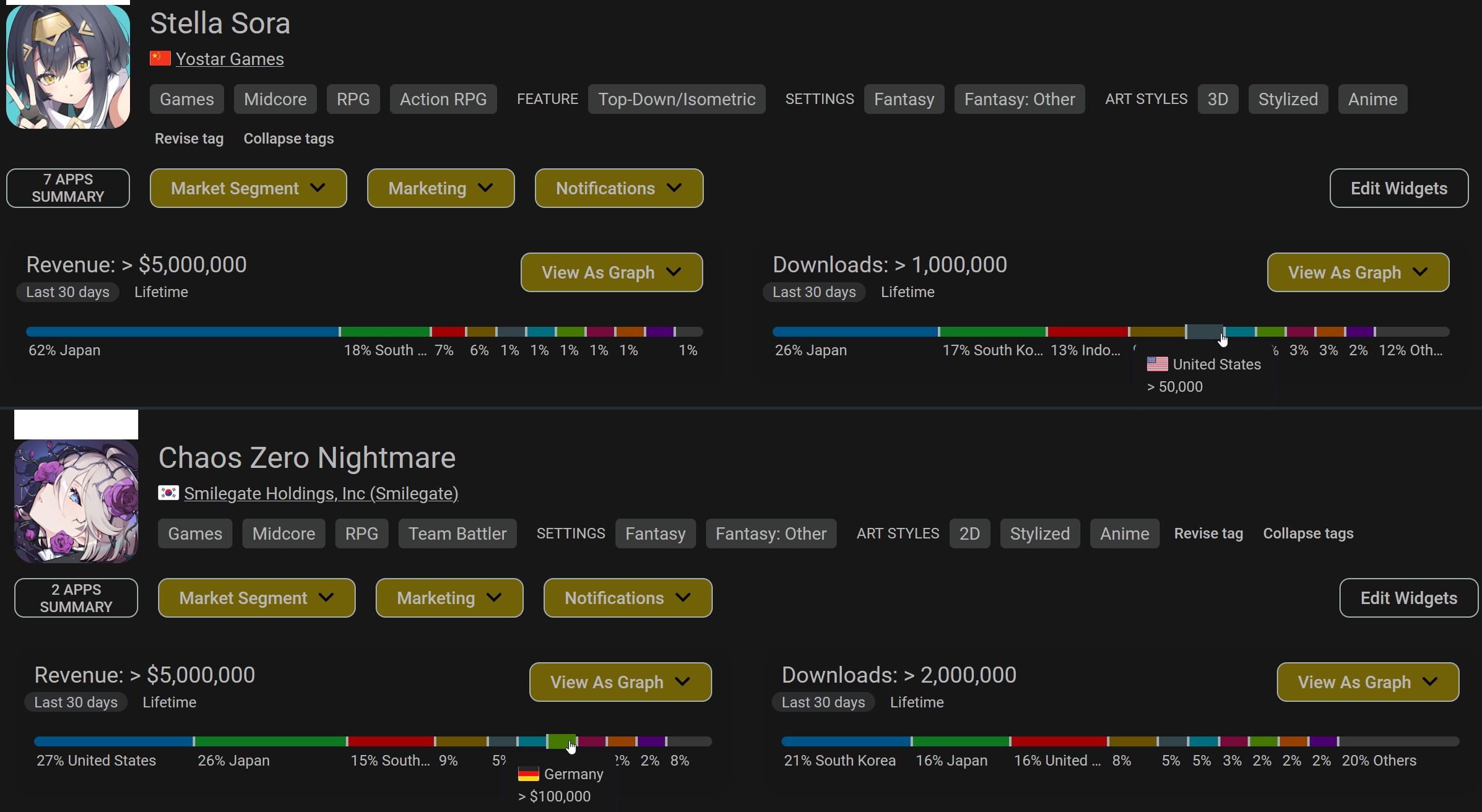
Task: Switch Stella Sora revenue to Lifetime
Action: [x=161, y=292]
